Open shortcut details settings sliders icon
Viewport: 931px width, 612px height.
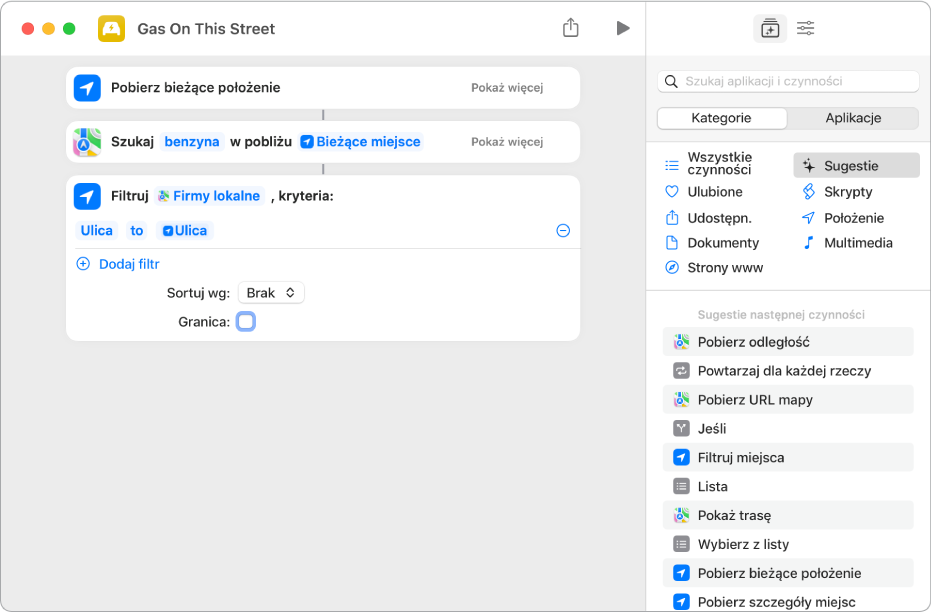(805, 29)
